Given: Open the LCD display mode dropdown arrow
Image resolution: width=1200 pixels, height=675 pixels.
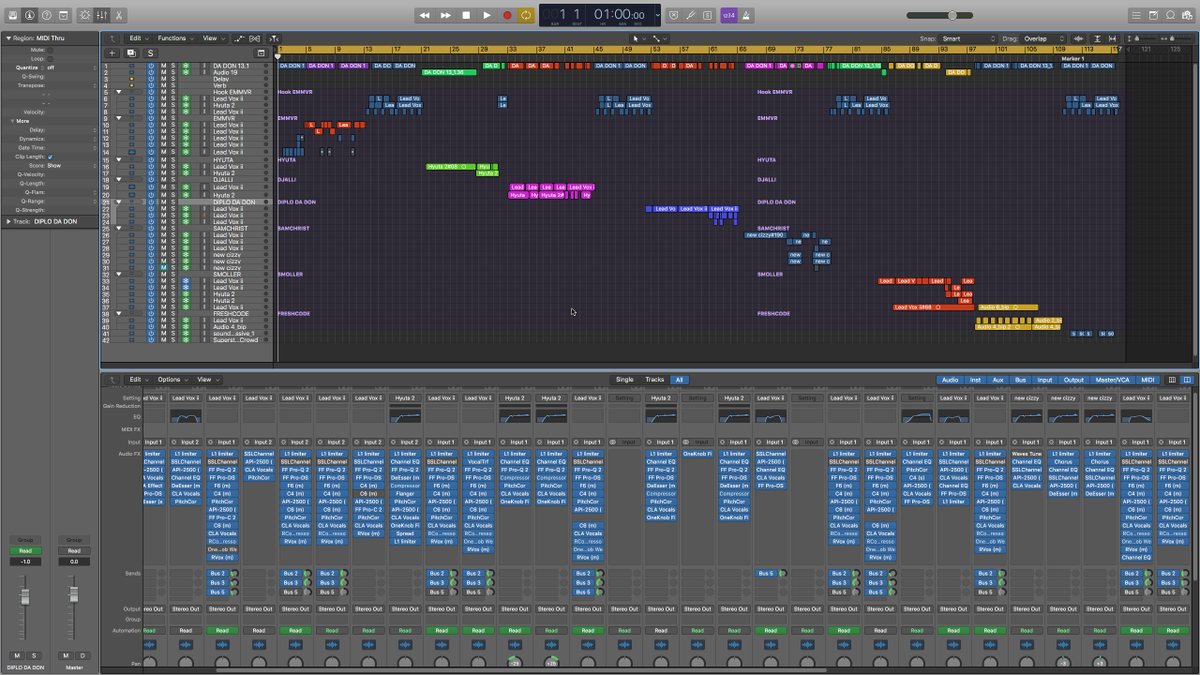Looking at the screenshot, I should 656,15.
